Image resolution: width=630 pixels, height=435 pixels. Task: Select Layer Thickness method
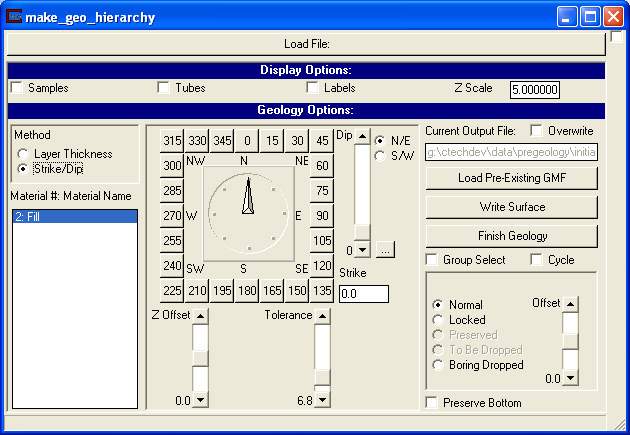[24, 154]
